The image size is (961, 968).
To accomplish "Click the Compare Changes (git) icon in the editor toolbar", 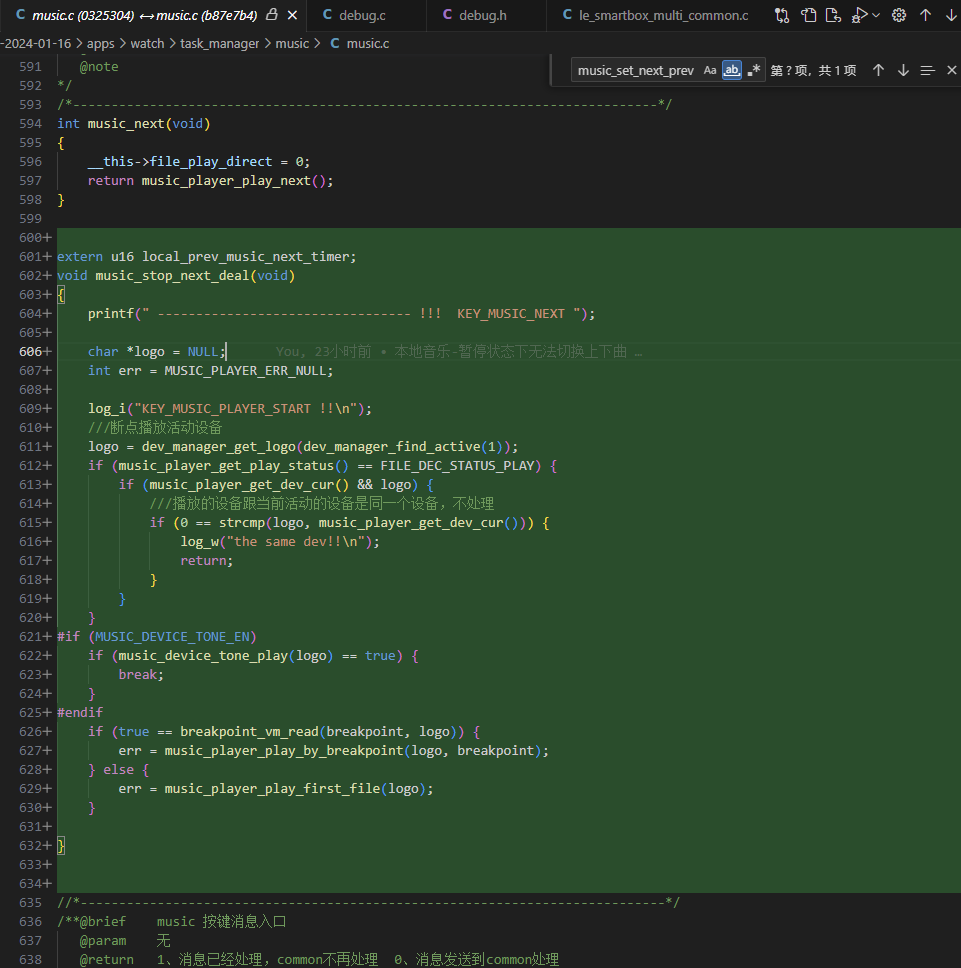I will click(x=782, y=15).
